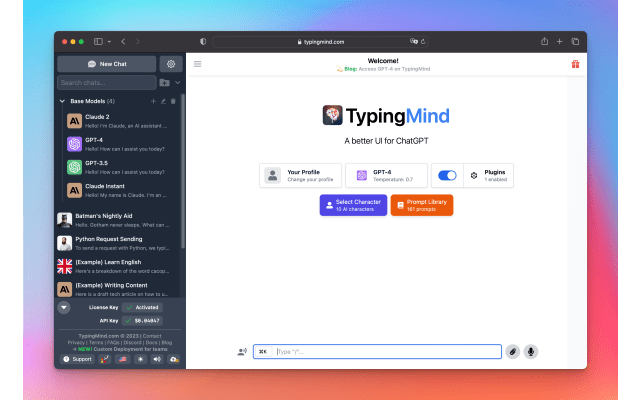Open Custom Deployment for teams link

(130, 349)
